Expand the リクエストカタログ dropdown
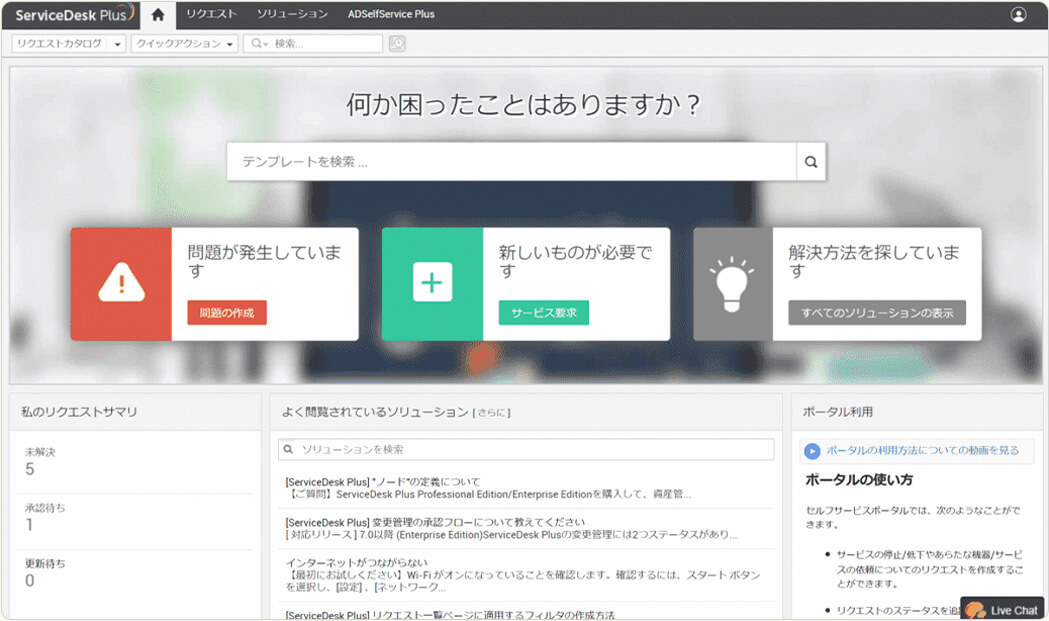The image size is (1049, 621). [118, 44]
